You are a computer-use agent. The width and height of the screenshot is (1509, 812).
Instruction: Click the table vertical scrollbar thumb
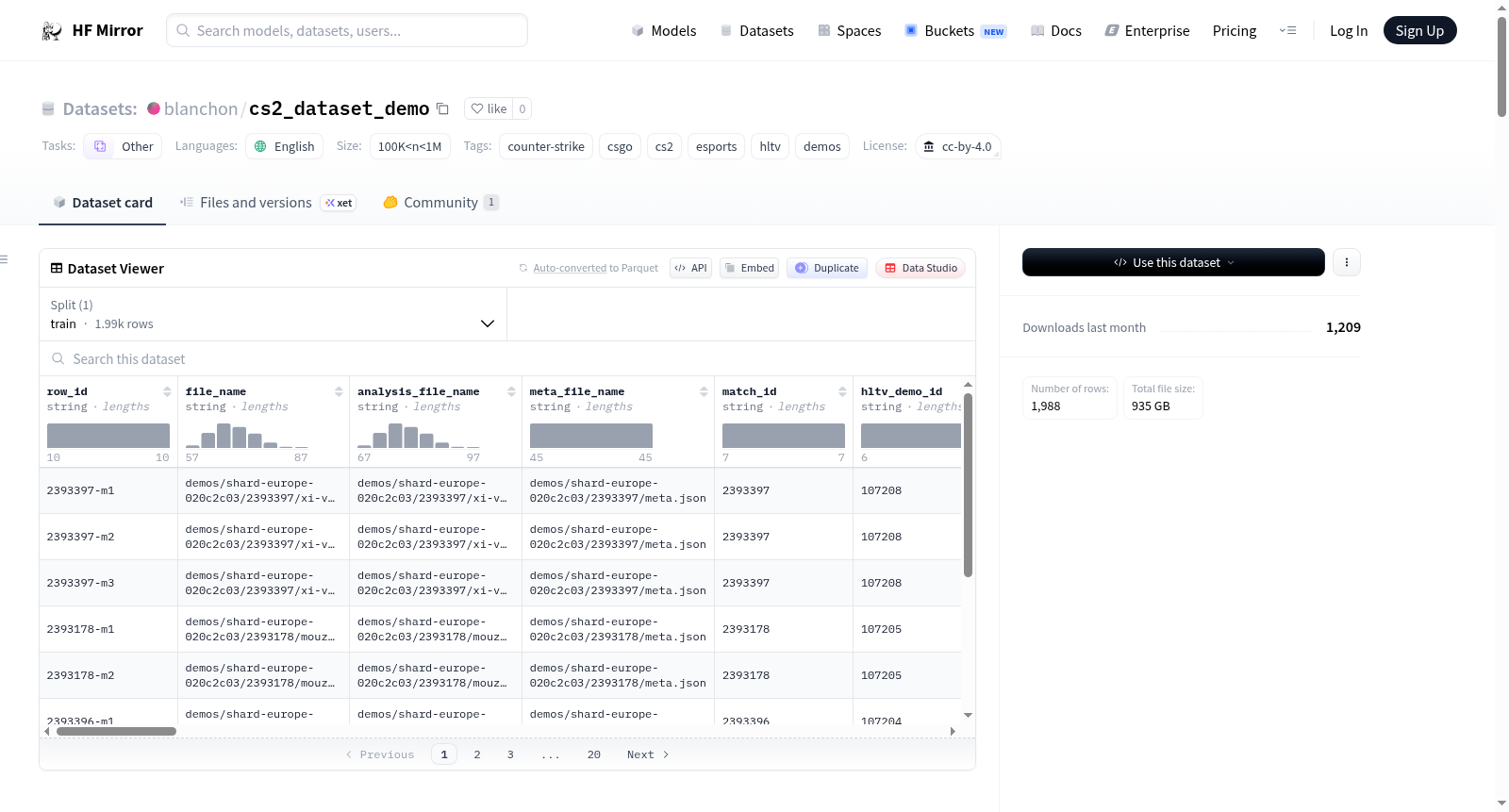(x=968, y=485)
